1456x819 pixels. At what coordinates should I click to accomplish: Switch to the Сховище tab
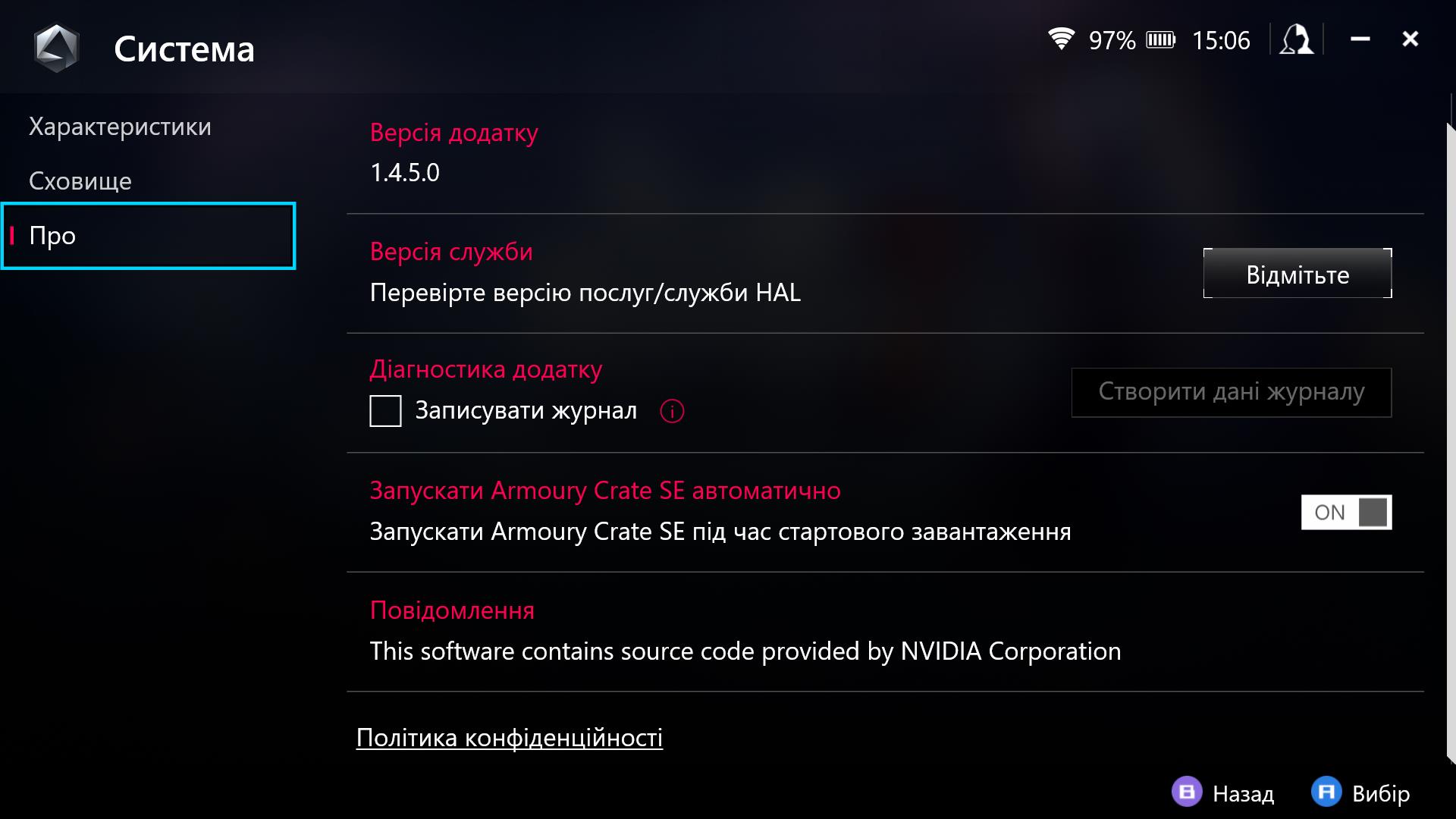pyautogui.click(x=80, y=181)
